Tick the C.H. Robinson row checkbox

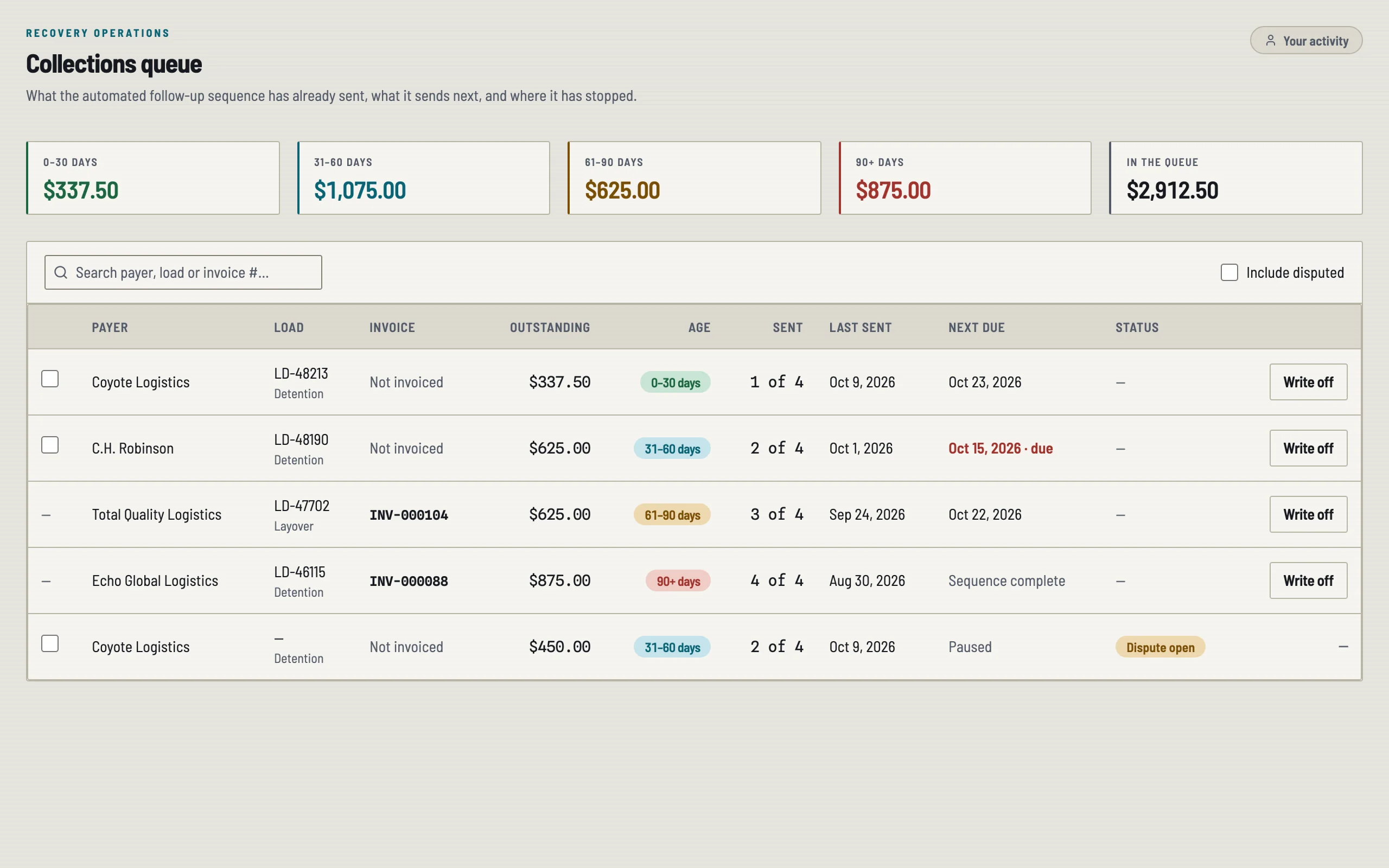point(50,445)
